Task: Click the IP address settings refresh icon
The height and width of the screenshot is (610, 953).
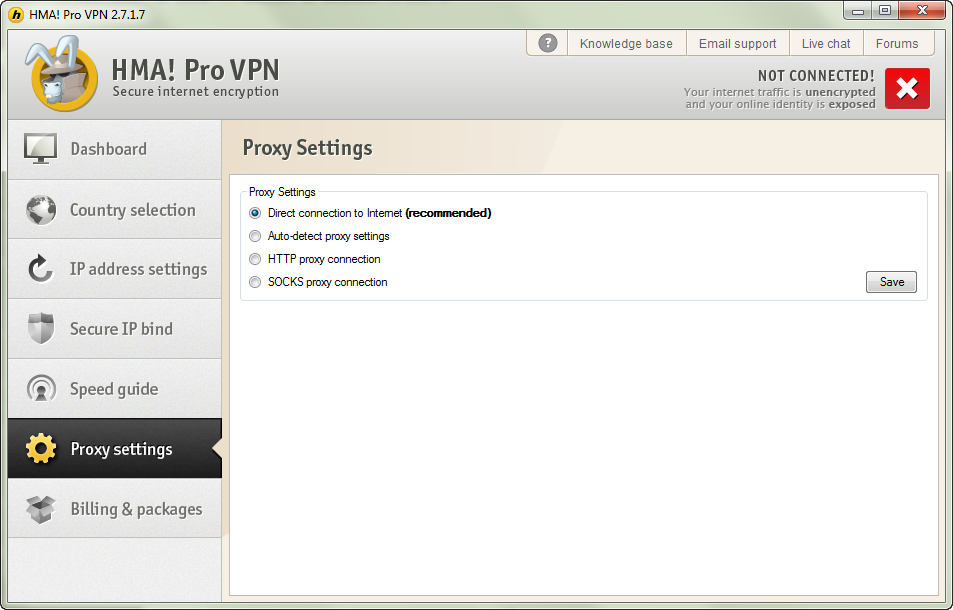Action: (x=41, y=269)
